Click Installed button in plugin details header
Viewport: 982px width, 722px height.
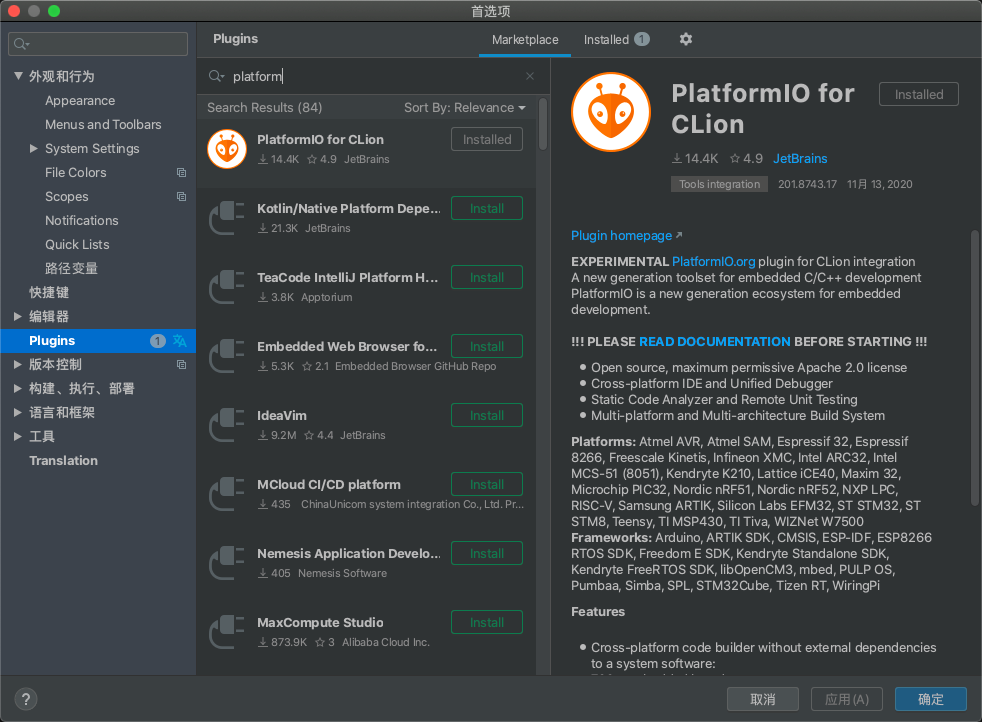pos(919,94)
